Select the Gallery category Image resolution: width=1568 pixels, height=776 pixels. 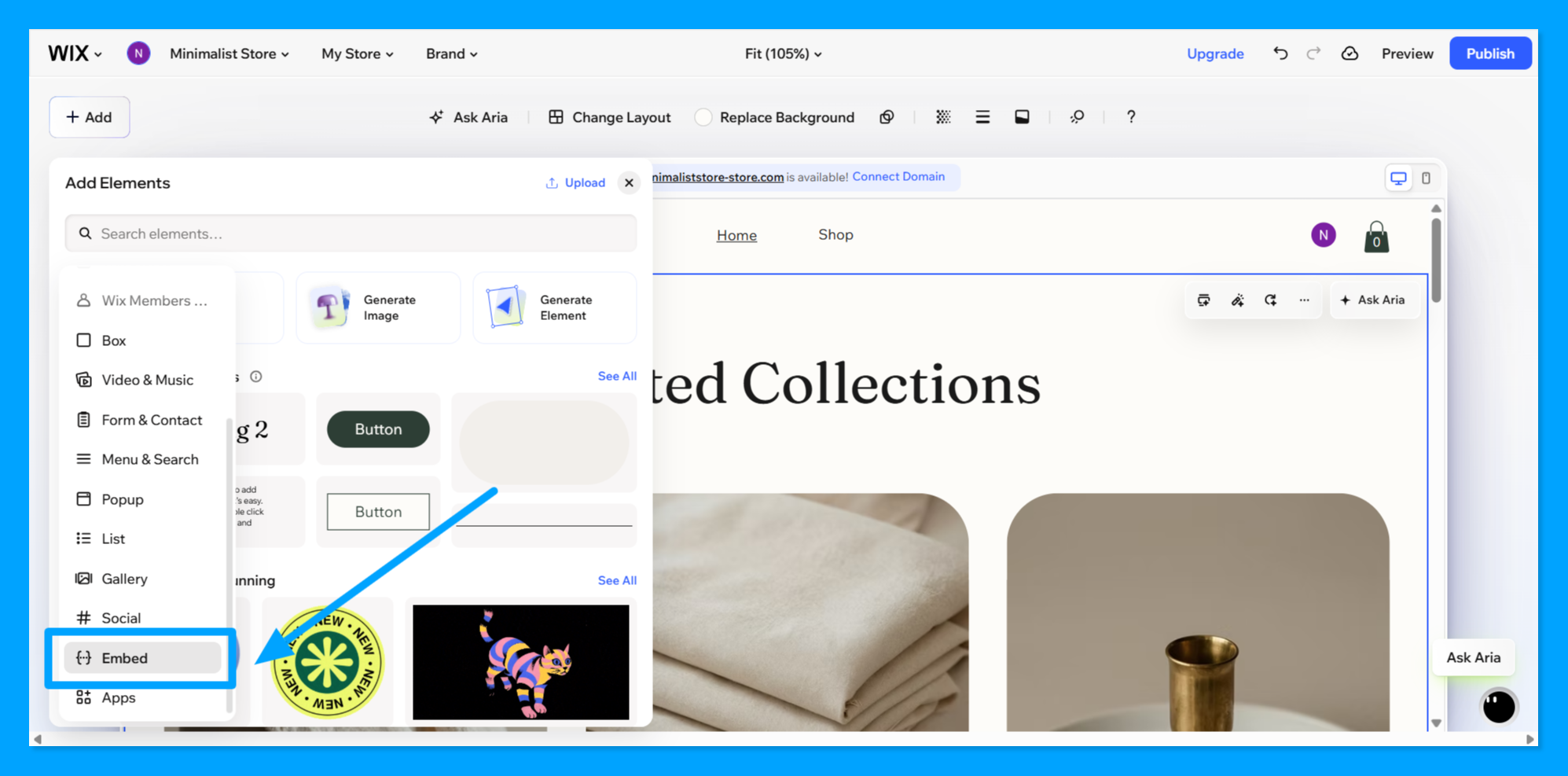[142, 579]
